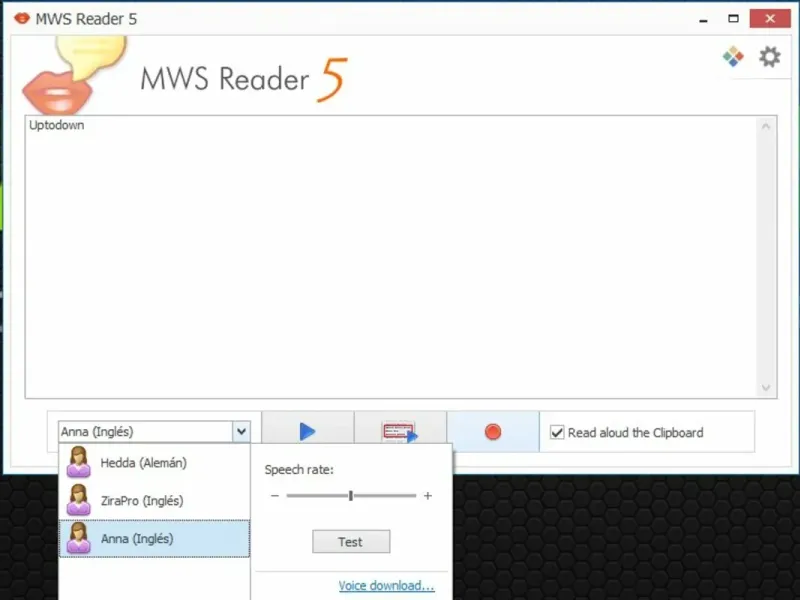Start reading aloud with the blue play button
The height and width of the screenshot is (600, 800).
tap(307, 432)
